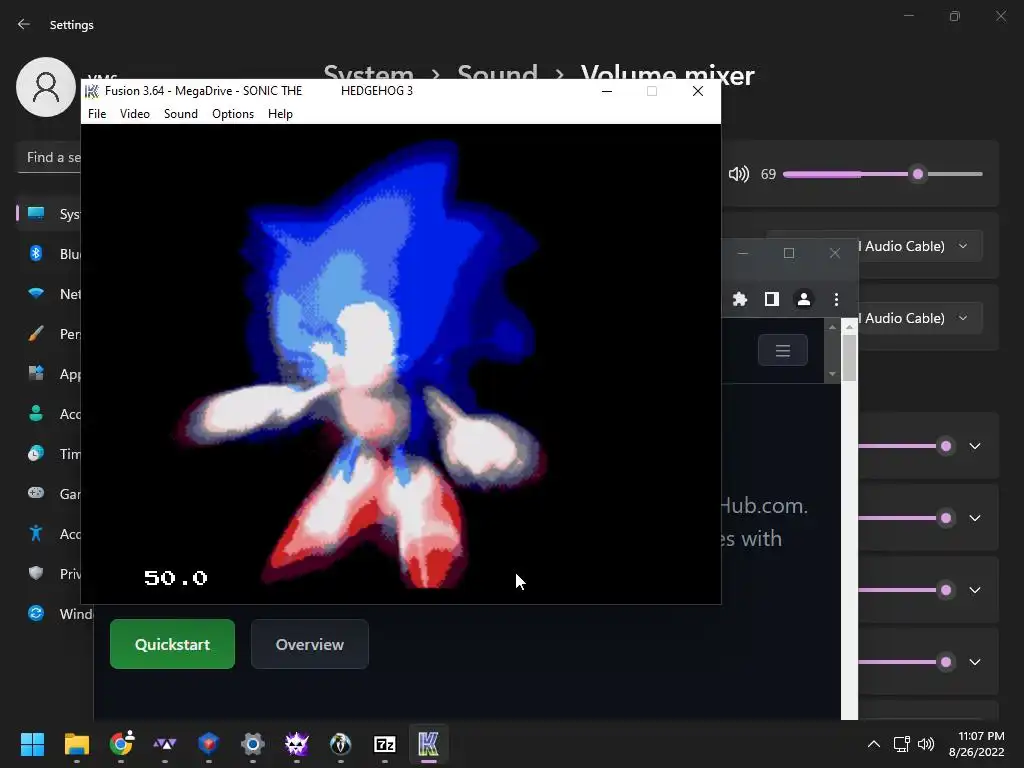
Task: Go back with the Settings back arrow
Action: pos(24,24)
